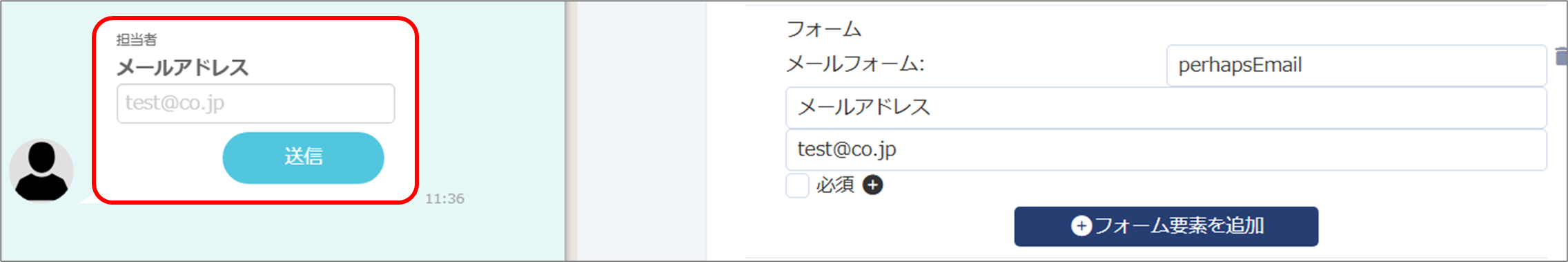Viewport: 1568px width, 262px height.
Task: Send the email with the 送信 button
Action: tap(303, 158)
